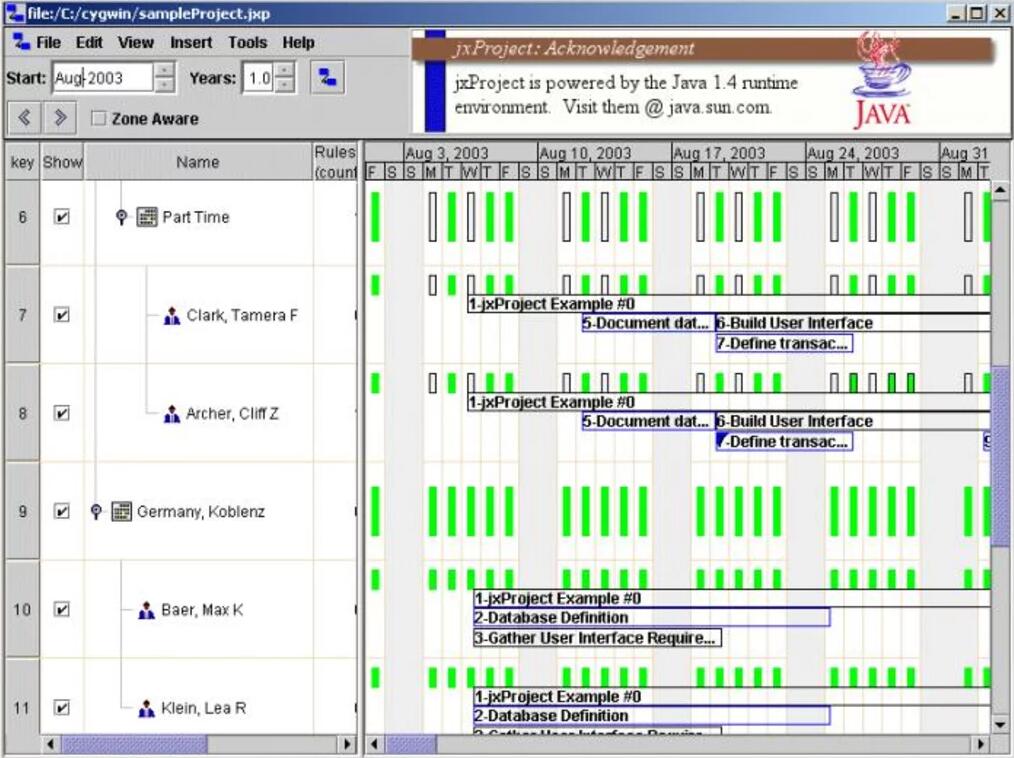Click the Java logo in the banner
The height and width of the screenshot is (758, 1014).
coord(881,82)
